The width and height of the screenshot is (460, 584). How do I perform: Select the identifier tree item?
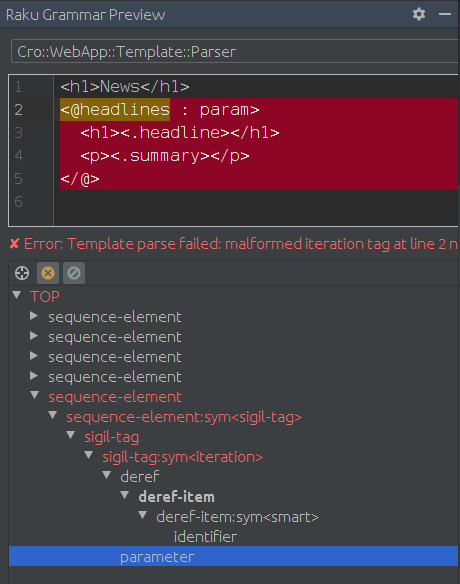pos(205,537)
